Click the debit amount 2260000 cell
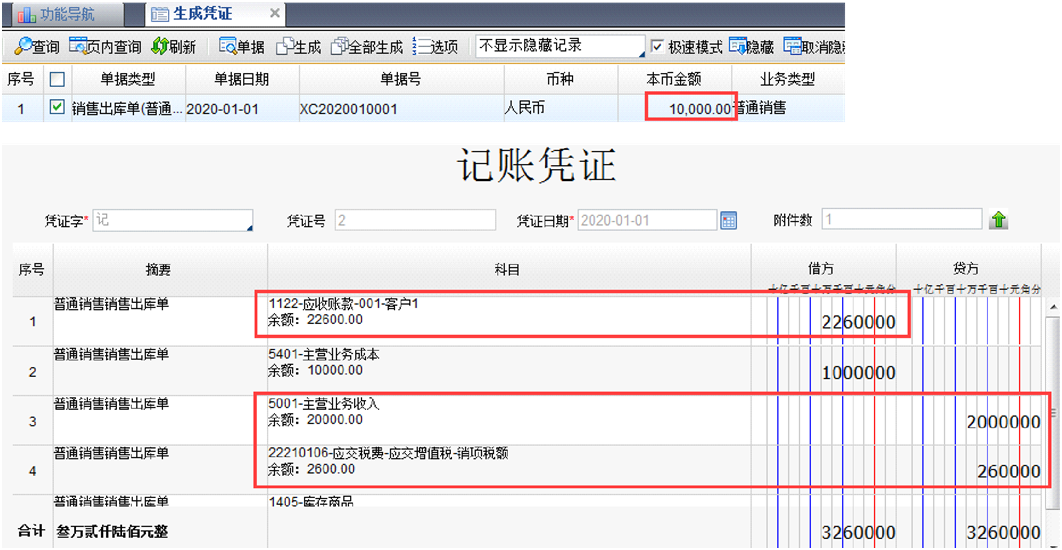The image size is (1062, 550). (x=824, y=322)
